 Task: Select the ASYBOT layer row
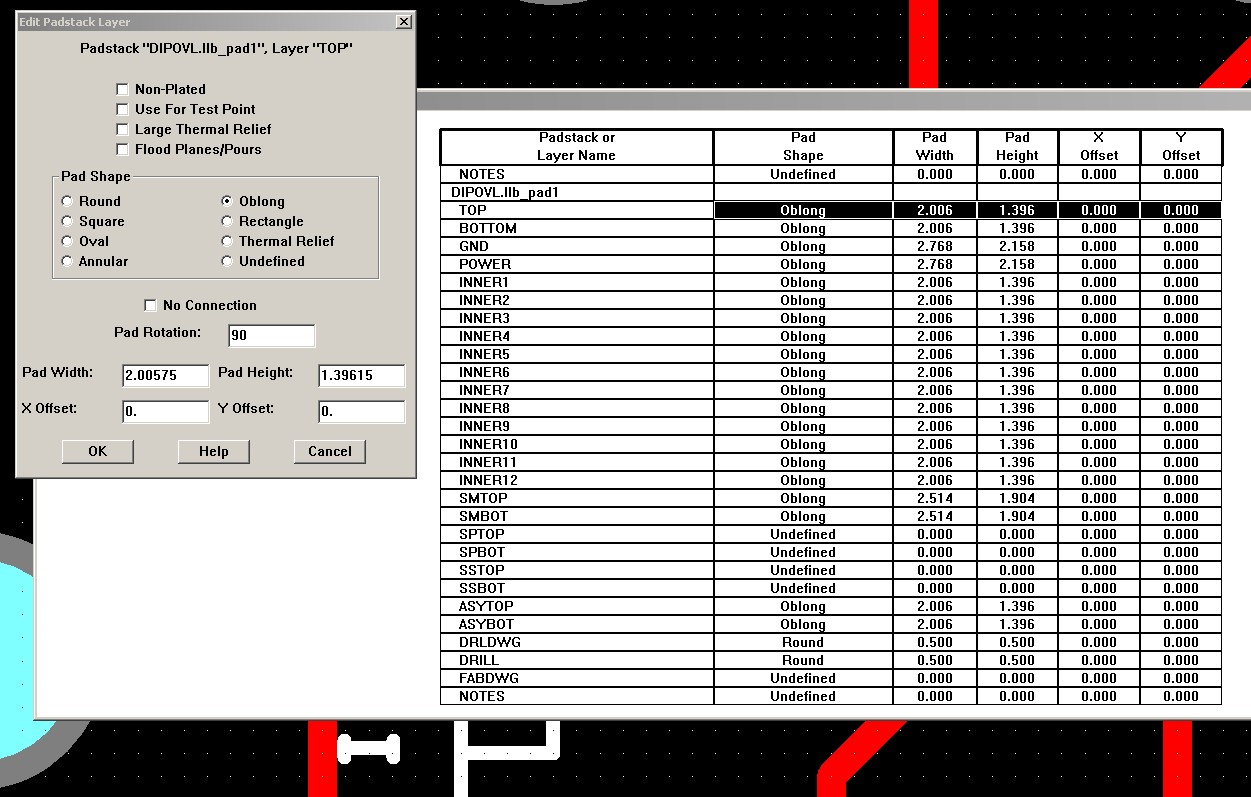[x=831, y=624]
